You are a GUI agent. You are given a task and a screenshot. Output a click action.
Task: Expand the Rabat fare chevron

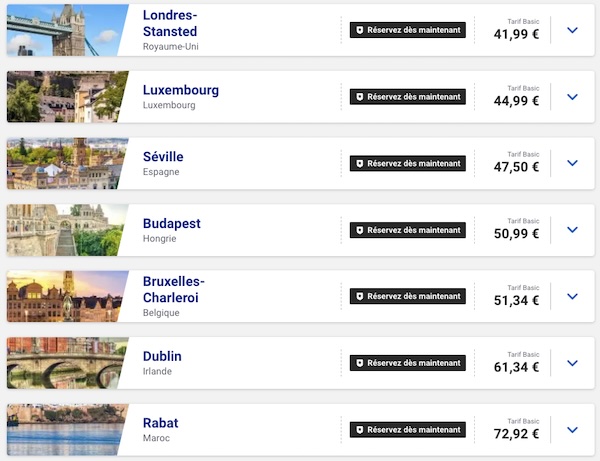click(572, 430)
